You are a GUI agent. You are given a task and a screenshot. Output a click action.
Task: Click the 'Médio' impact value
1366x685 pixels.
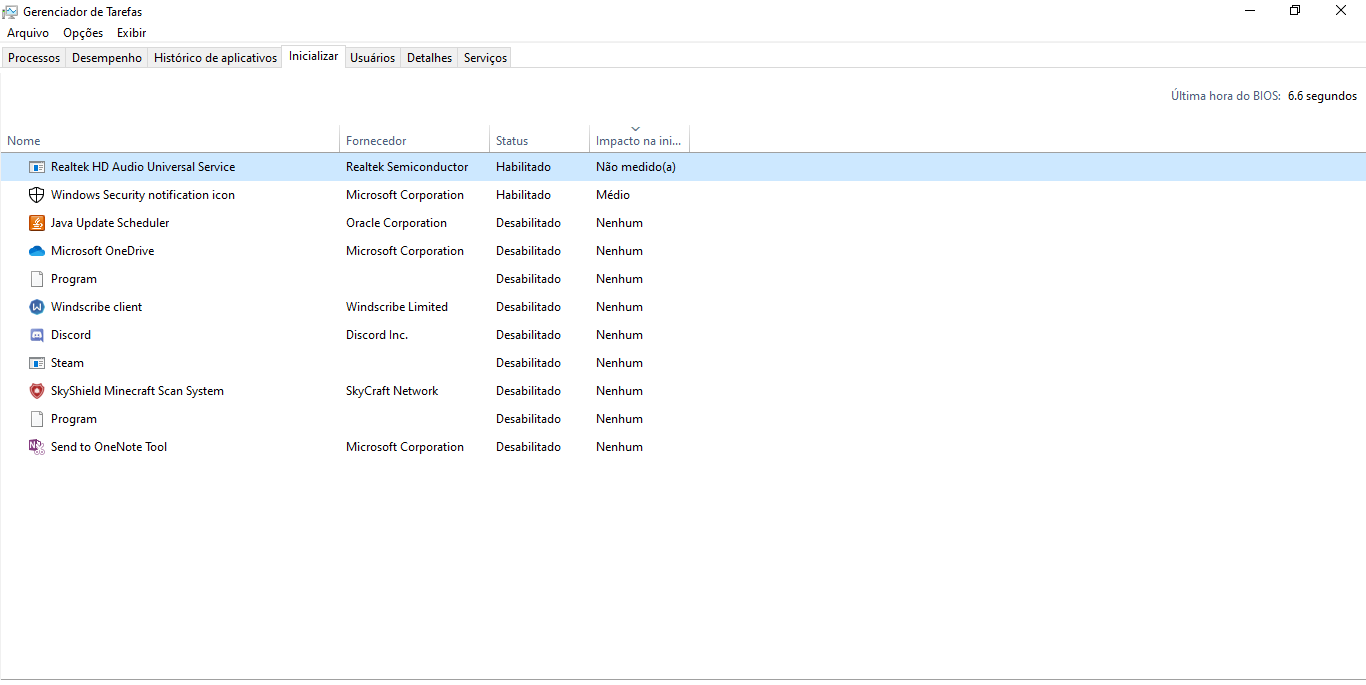pos(613,195)
